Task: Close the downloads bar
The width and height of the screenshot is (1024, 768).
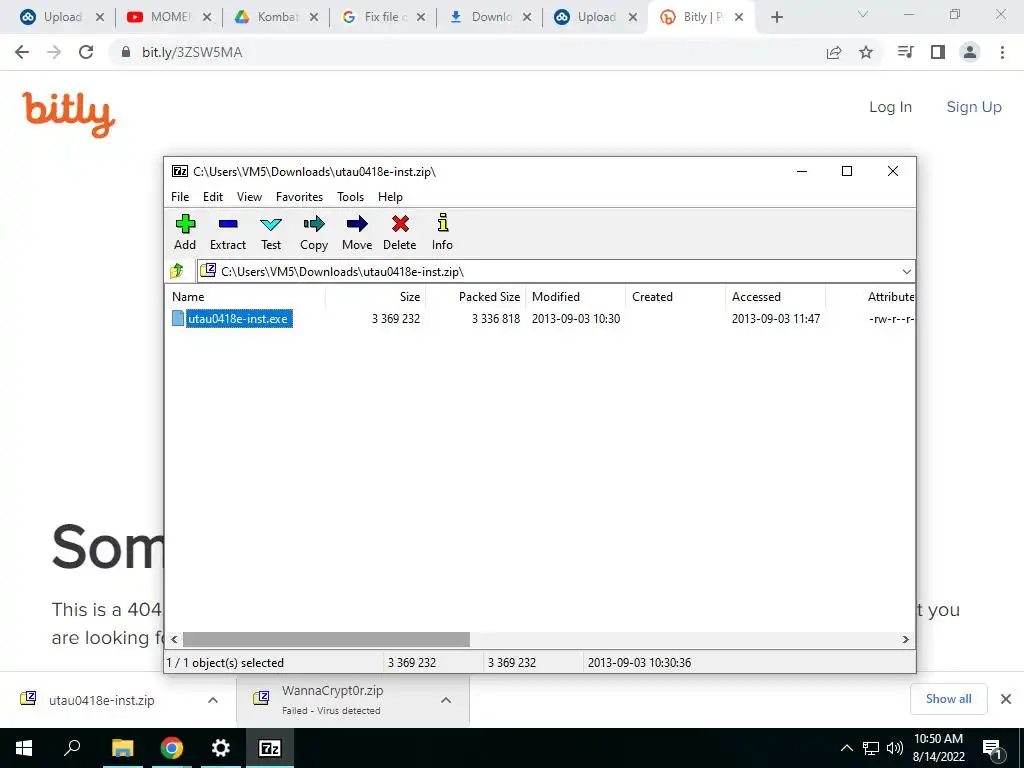Action: click(x=1006, y=699)
